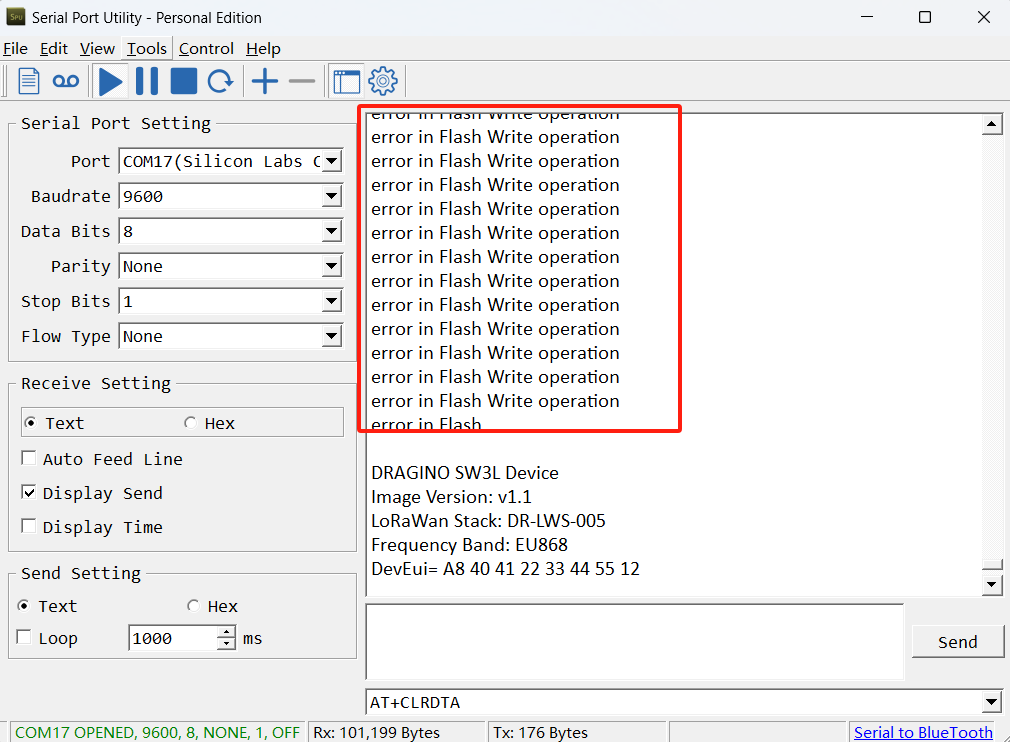Stop the serial port with square icon
The image size is (1010, 742).
tap(184, 81)
